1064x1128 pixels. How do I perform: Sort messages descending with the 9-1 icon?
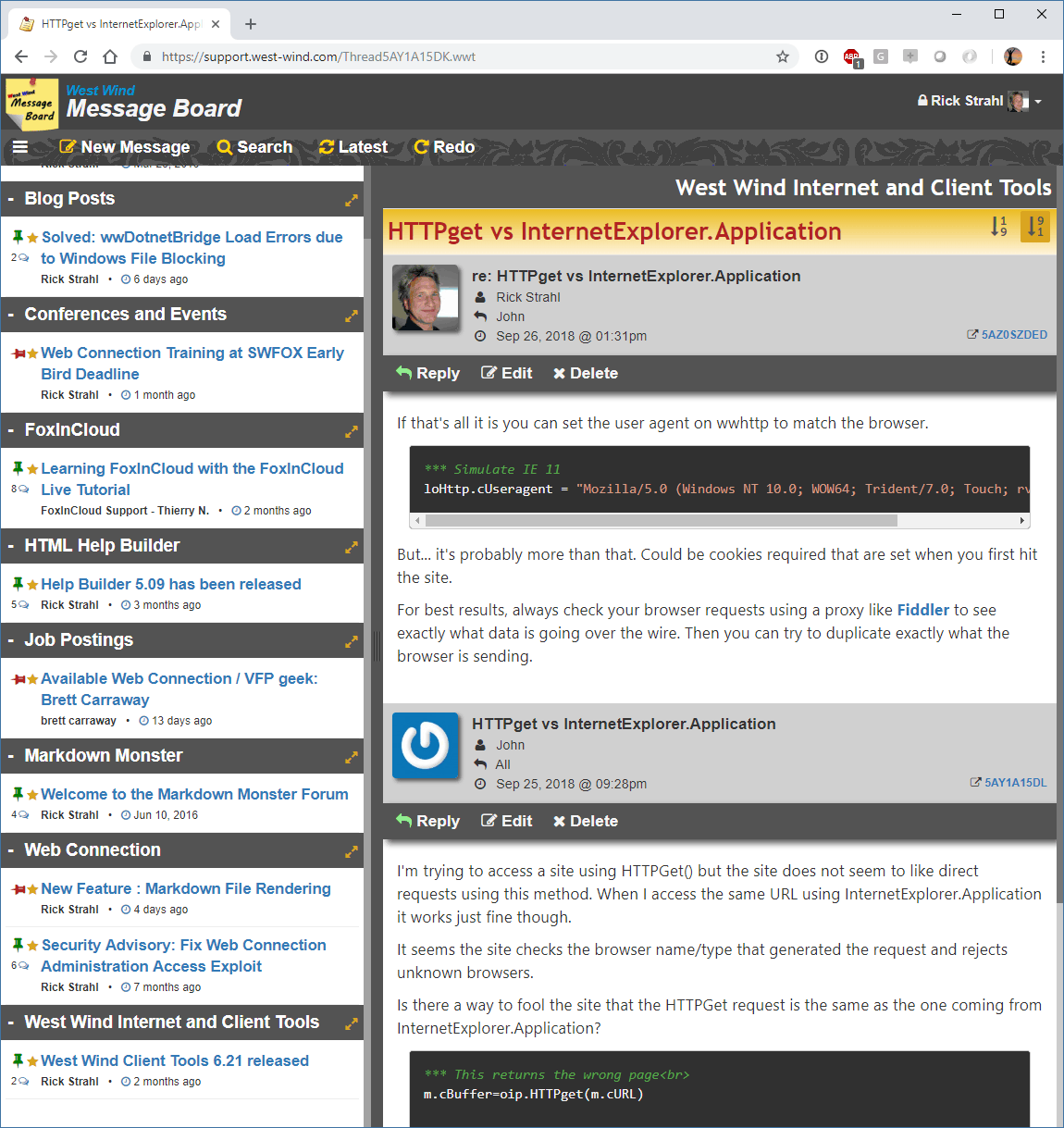click(x=1035, y=226)
